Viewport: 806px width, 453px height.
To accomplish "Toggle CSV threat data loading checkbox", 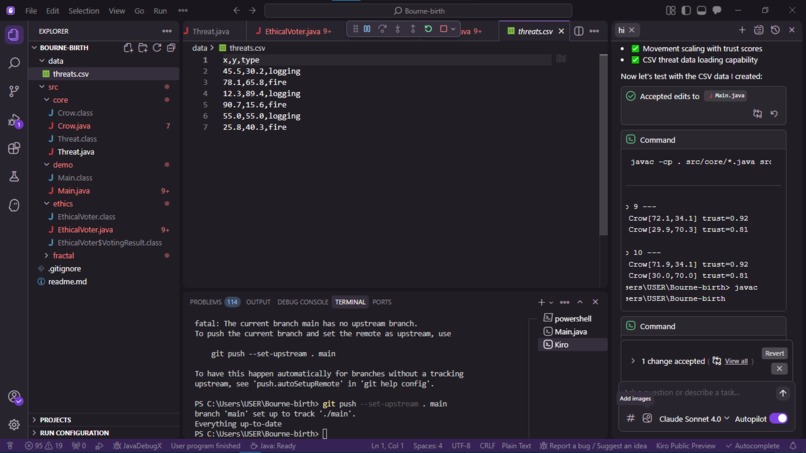I will click(x=635, y=60).
